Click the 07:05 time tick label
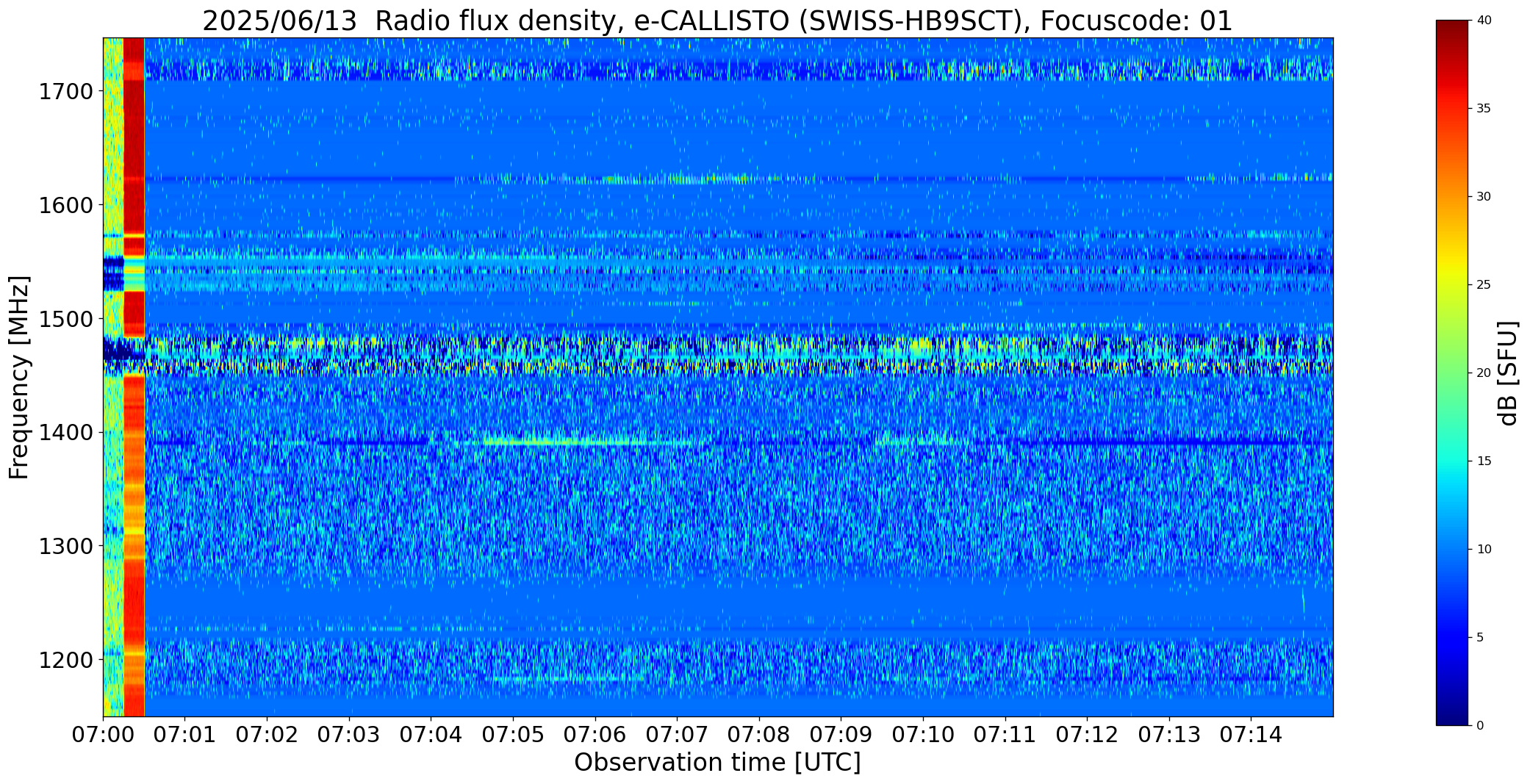This screenshot has height=784, width=1530. (513, 735)
